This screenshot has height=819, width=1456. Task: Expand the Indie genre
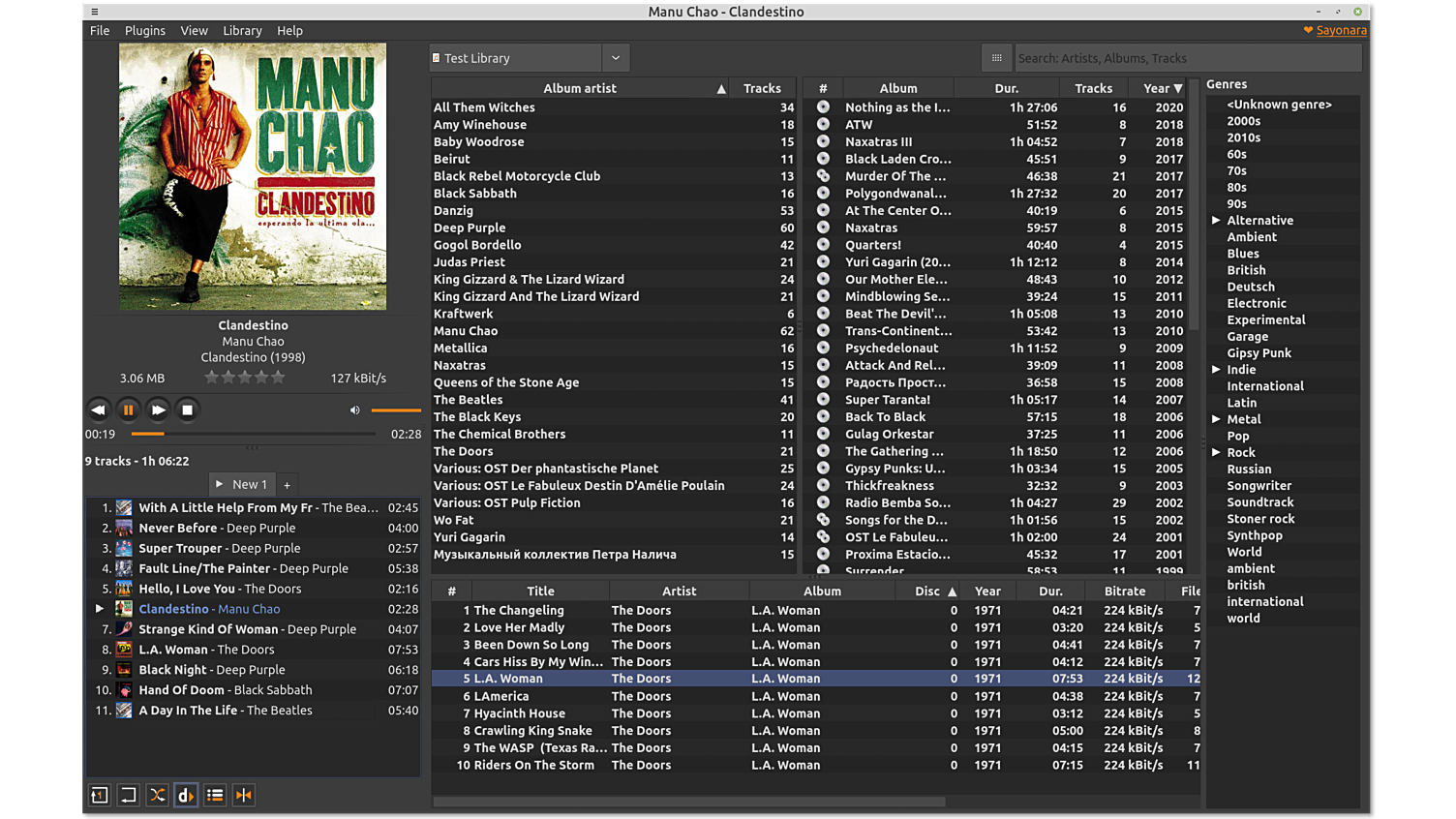tap(1217, 370)
